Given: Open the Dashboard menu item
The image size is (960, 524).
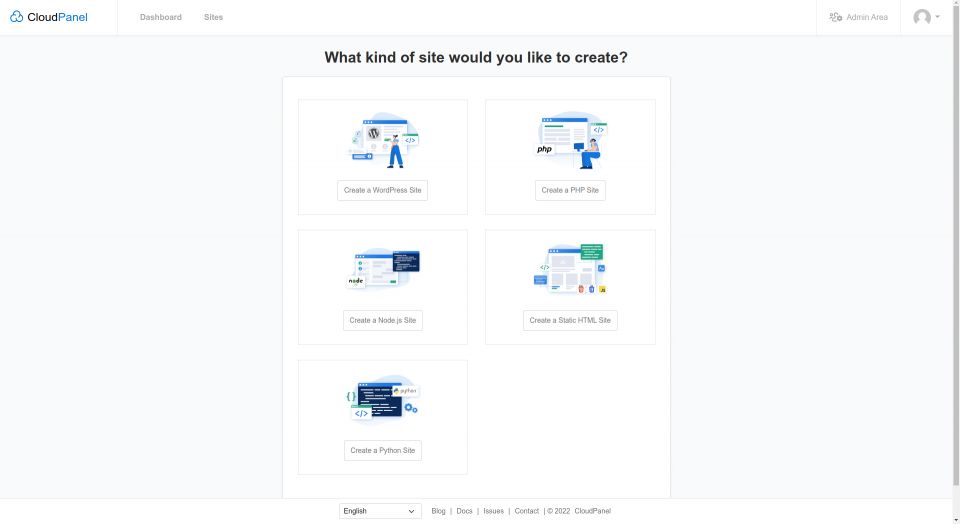Looking at the screenshot, I should pos(160,17).
